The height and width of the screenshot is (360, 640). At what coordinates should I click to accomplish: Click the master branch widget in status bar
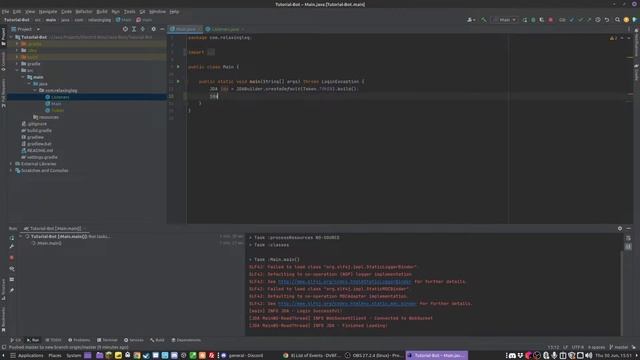(x=619, y=347)
